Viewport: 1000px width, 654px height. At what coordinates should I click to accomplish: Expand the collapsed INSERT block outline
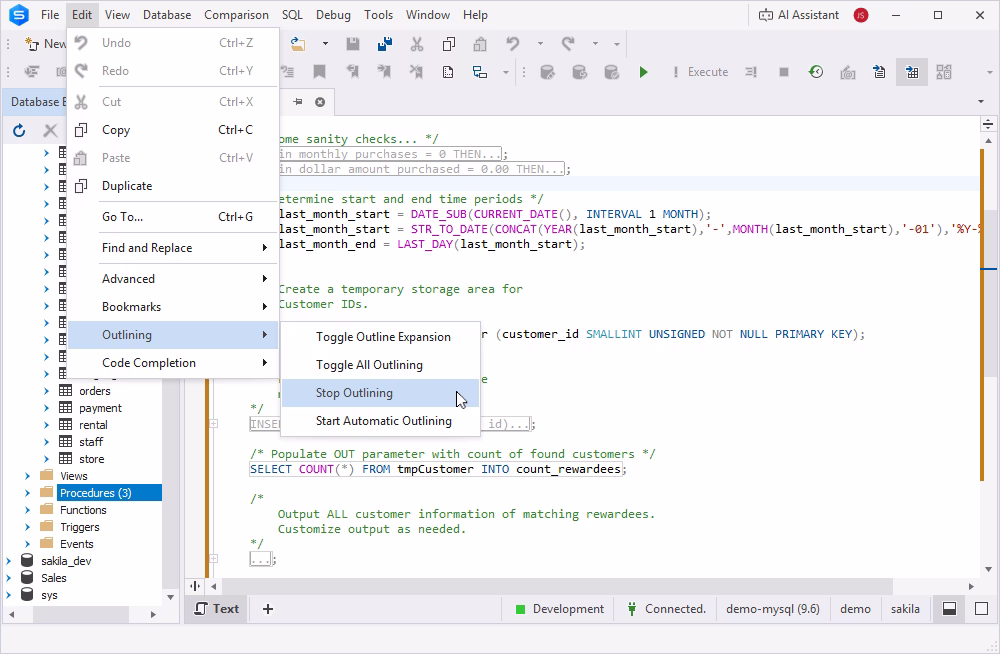coord(214,424)
